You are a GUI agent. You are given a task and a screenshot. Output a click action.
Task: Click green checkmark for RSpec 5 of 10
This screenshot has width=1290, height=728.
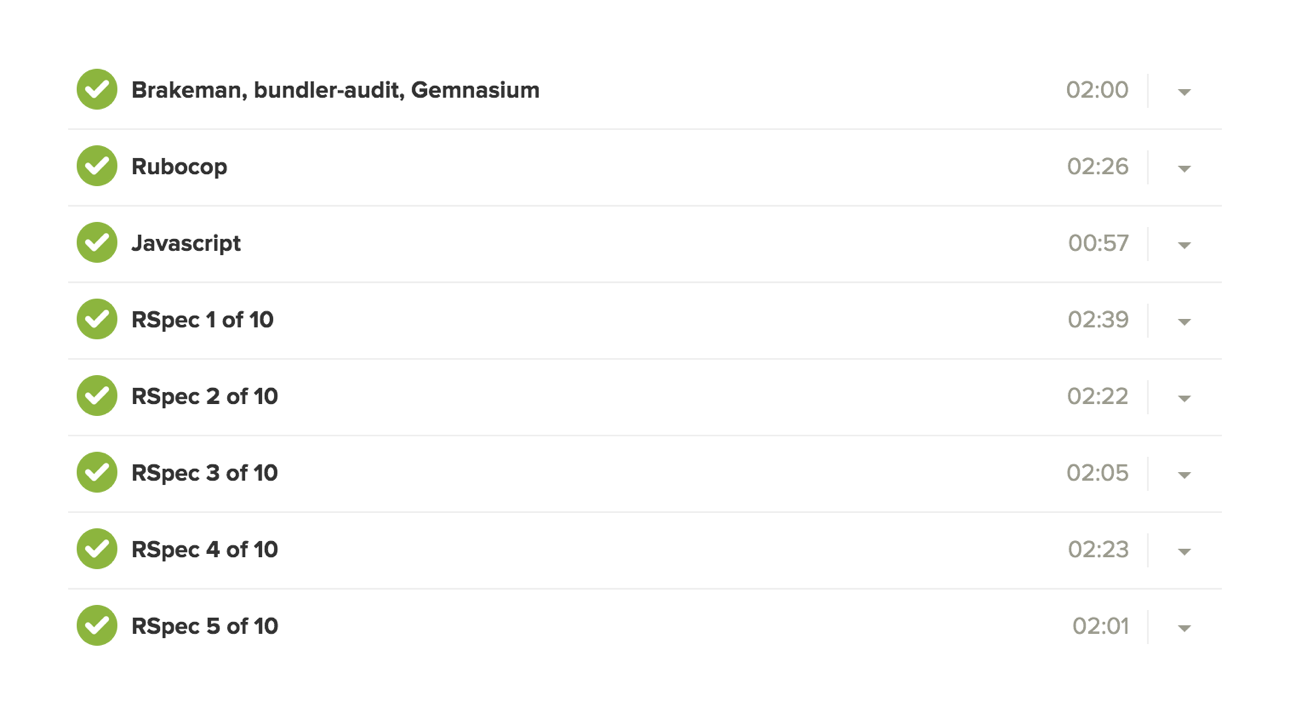point(97,626)
